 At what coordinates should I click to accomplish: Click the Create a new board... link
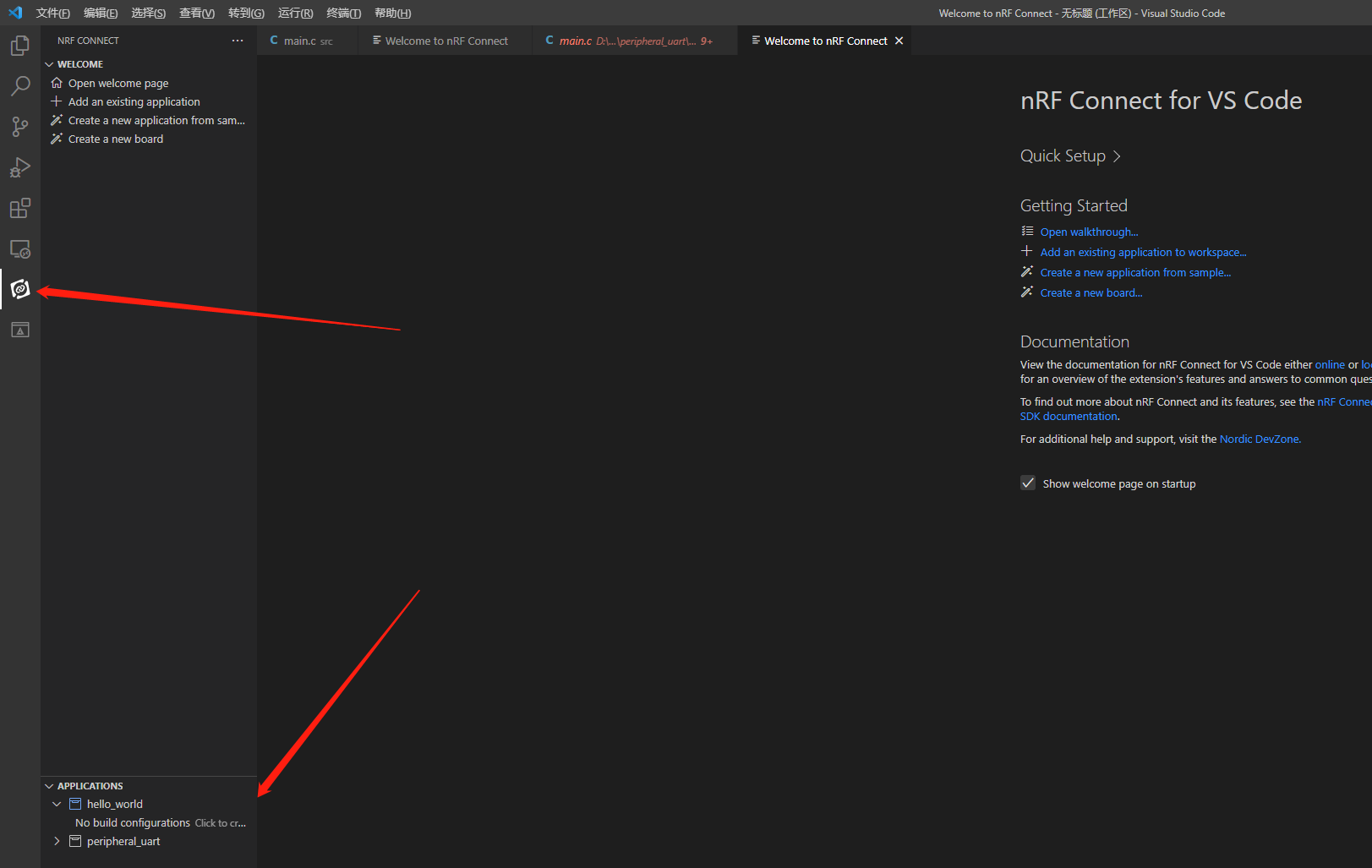pyautogui.click(x=1091, y=292)
